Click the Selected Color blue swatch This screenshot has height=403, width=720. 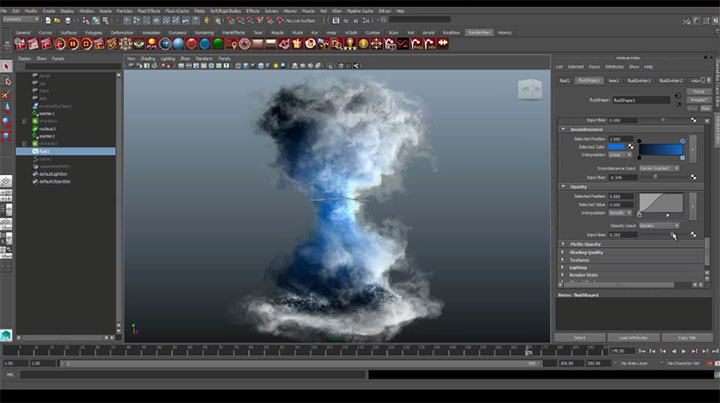pyautogui.click(x=617, y=147)
